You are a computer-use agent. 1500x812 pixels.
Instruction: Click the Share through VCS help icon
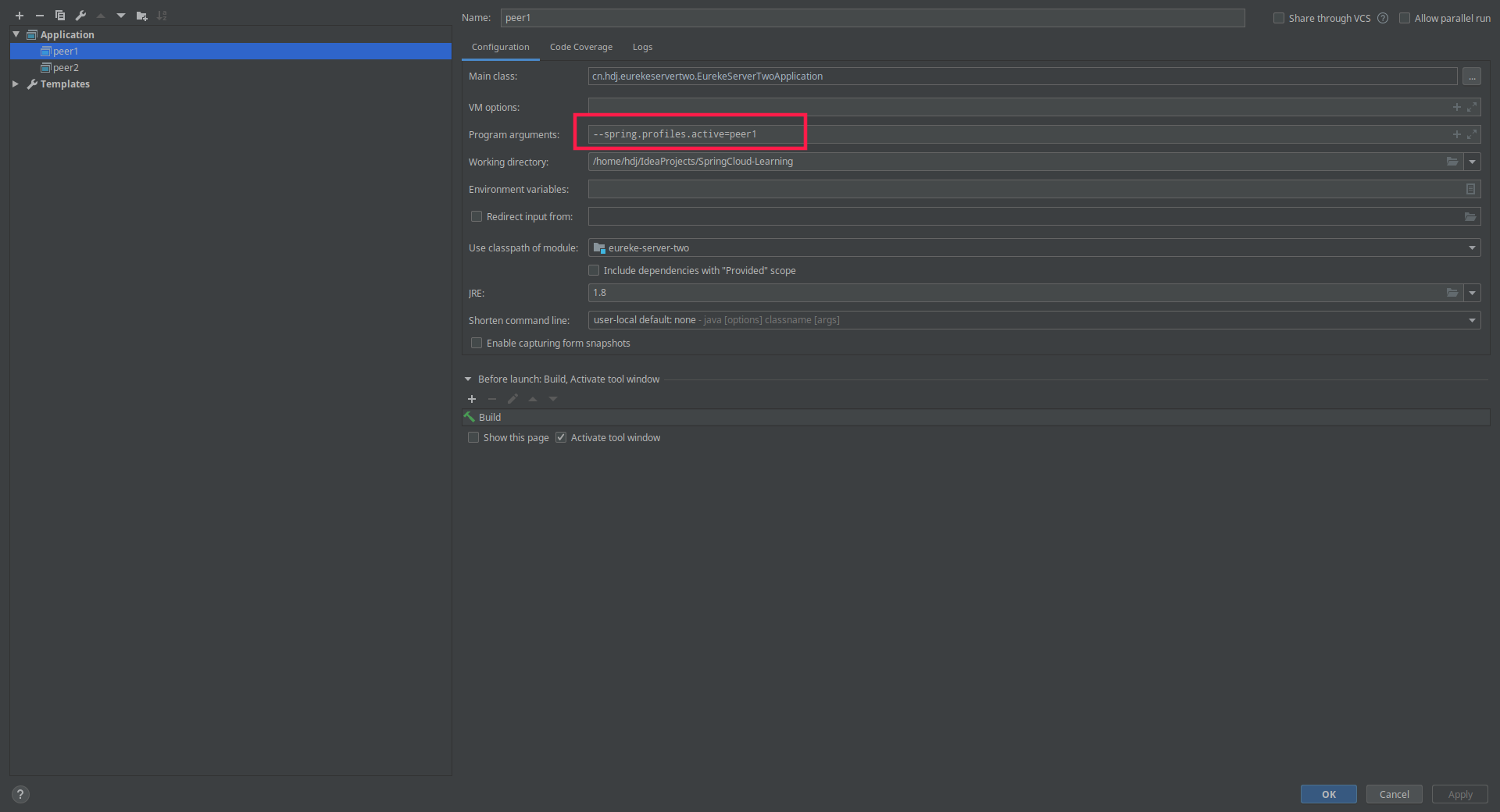pos(1383,18)
